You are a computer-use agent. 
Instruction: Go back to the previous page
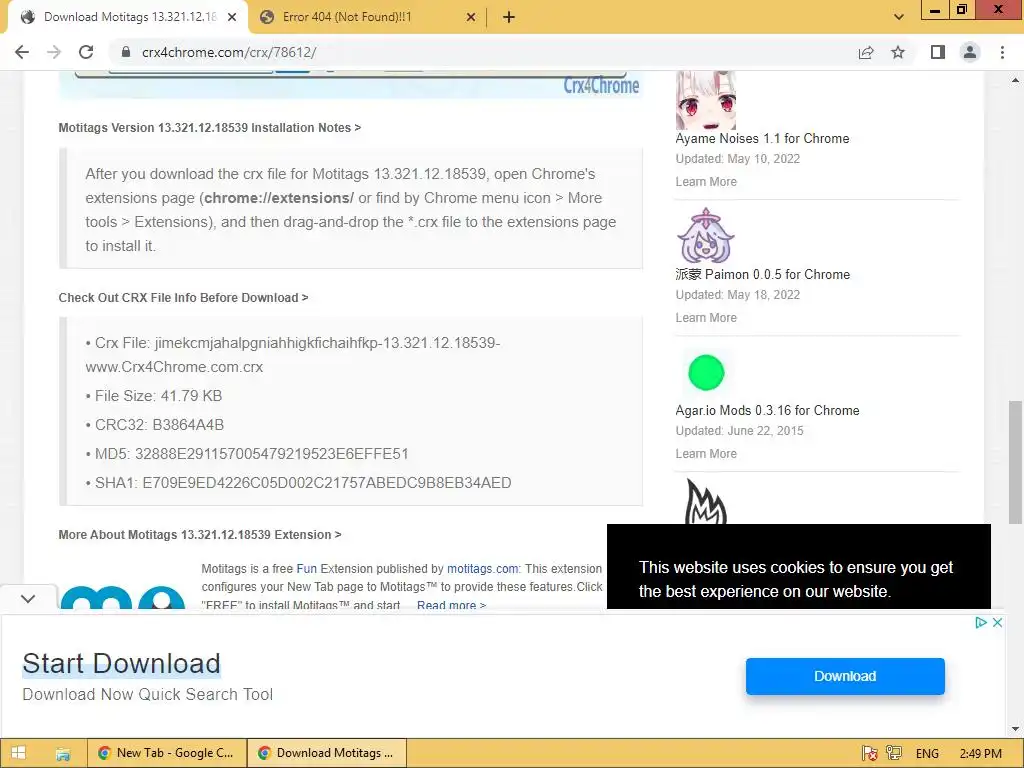coord(22,52)
